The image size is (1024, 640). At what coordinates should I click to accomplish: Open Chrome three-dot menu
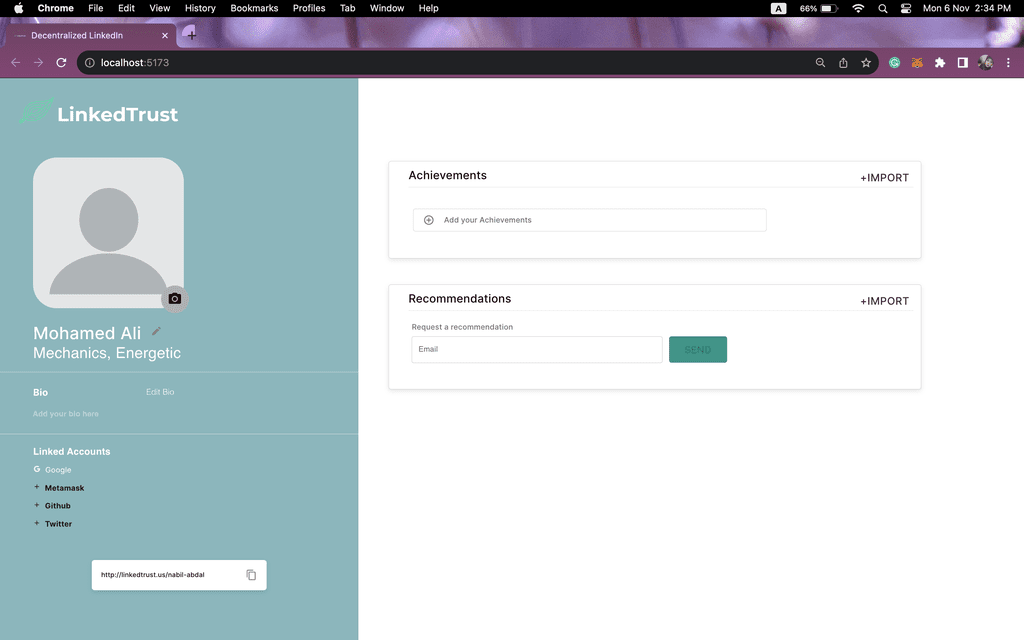(x=1008, y=63)
